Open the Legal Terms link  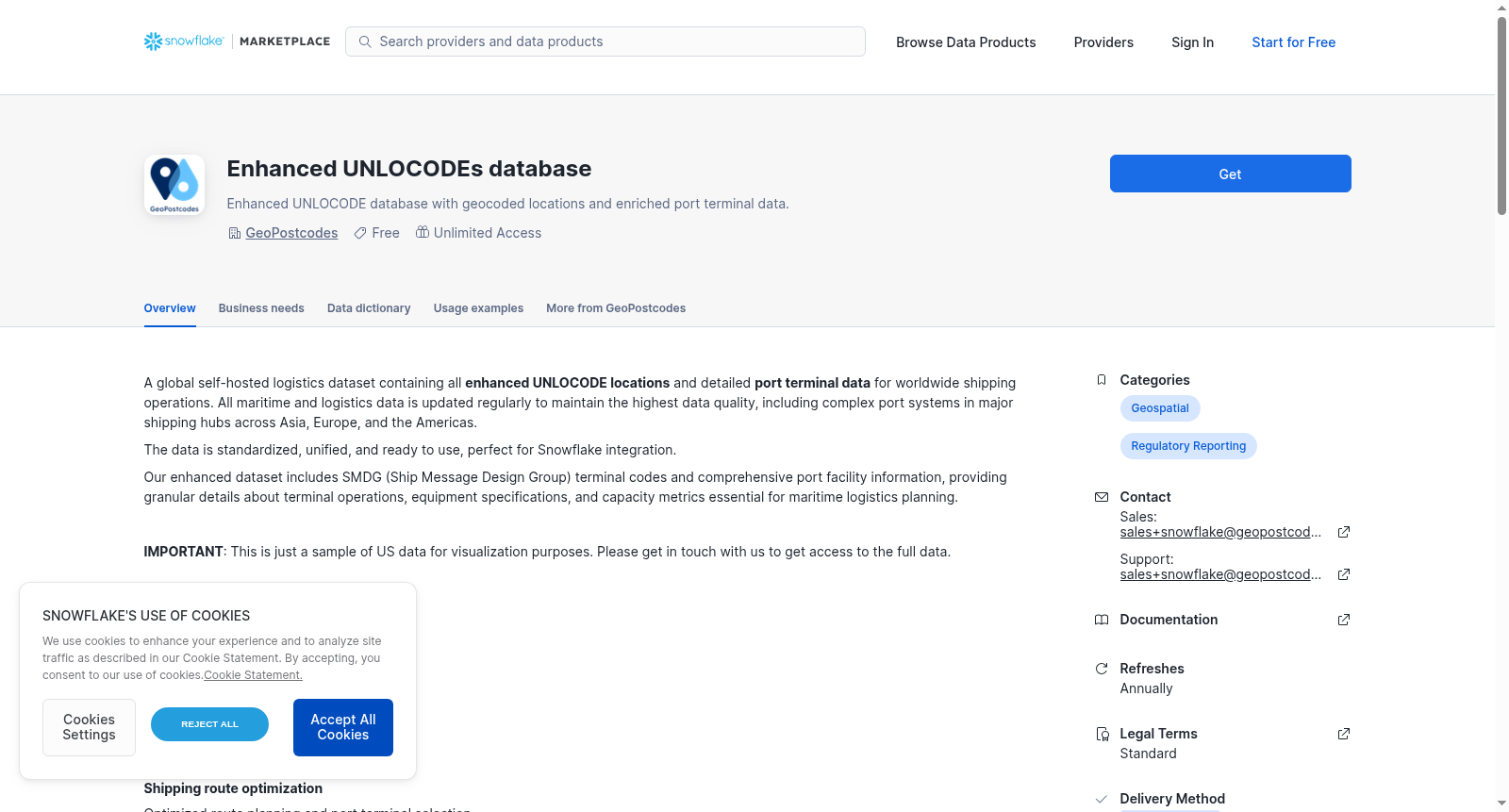point(1158,734)
